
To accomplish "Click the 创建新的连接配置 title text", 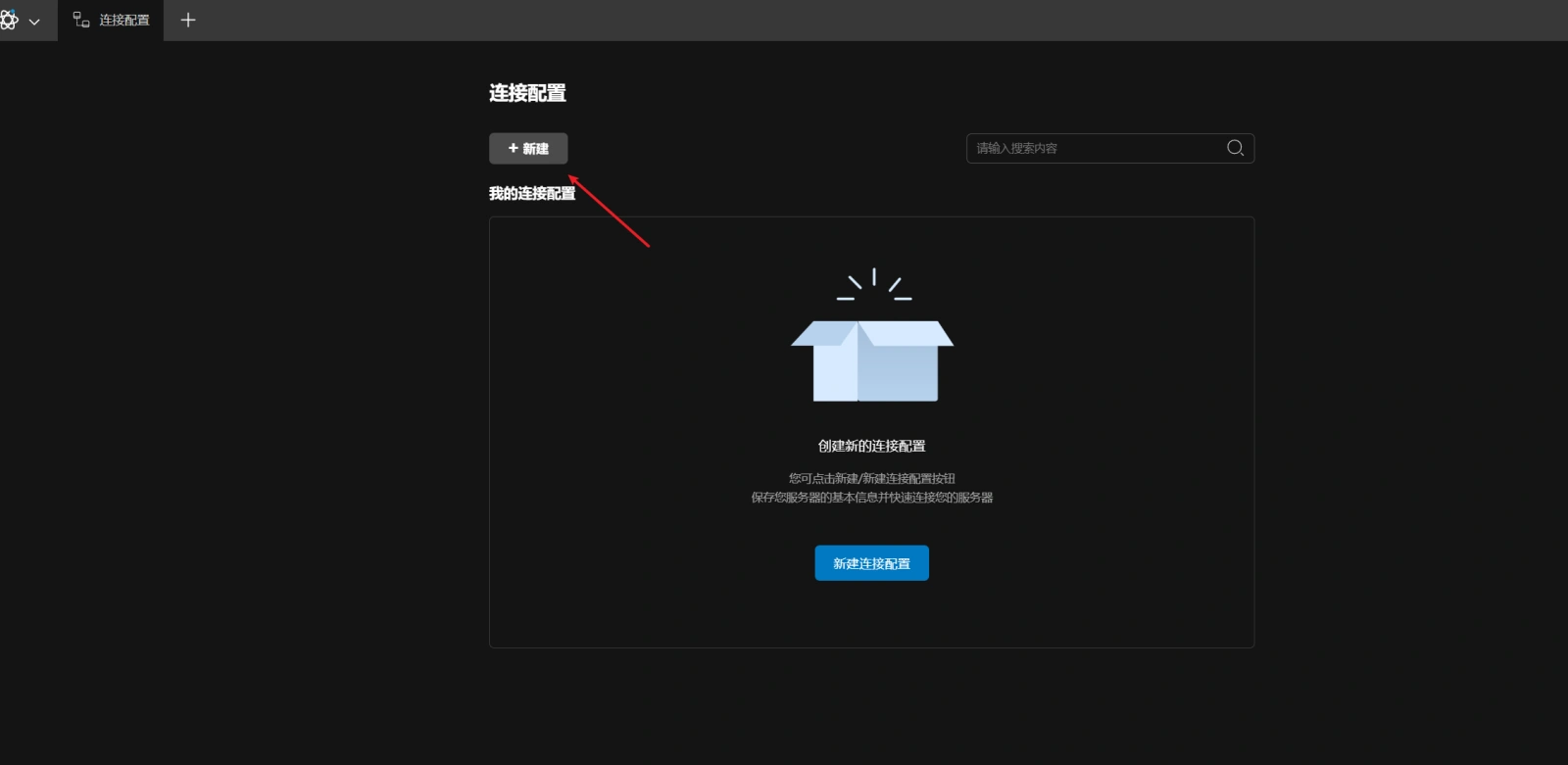I will 871,446.
